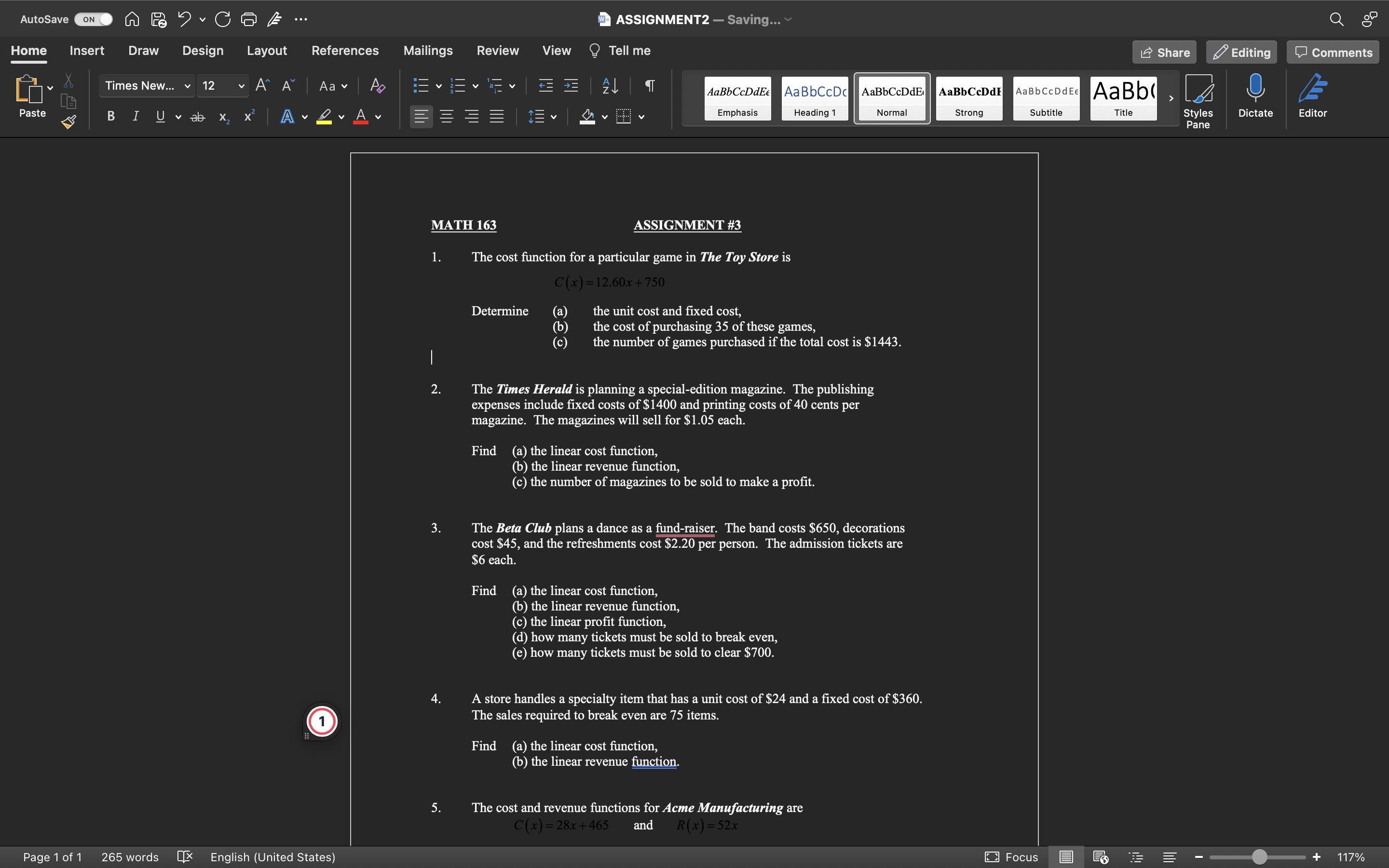Click the zoom slider handle
This screenshot has height=868, width=1389.
tap(1259, 857)
